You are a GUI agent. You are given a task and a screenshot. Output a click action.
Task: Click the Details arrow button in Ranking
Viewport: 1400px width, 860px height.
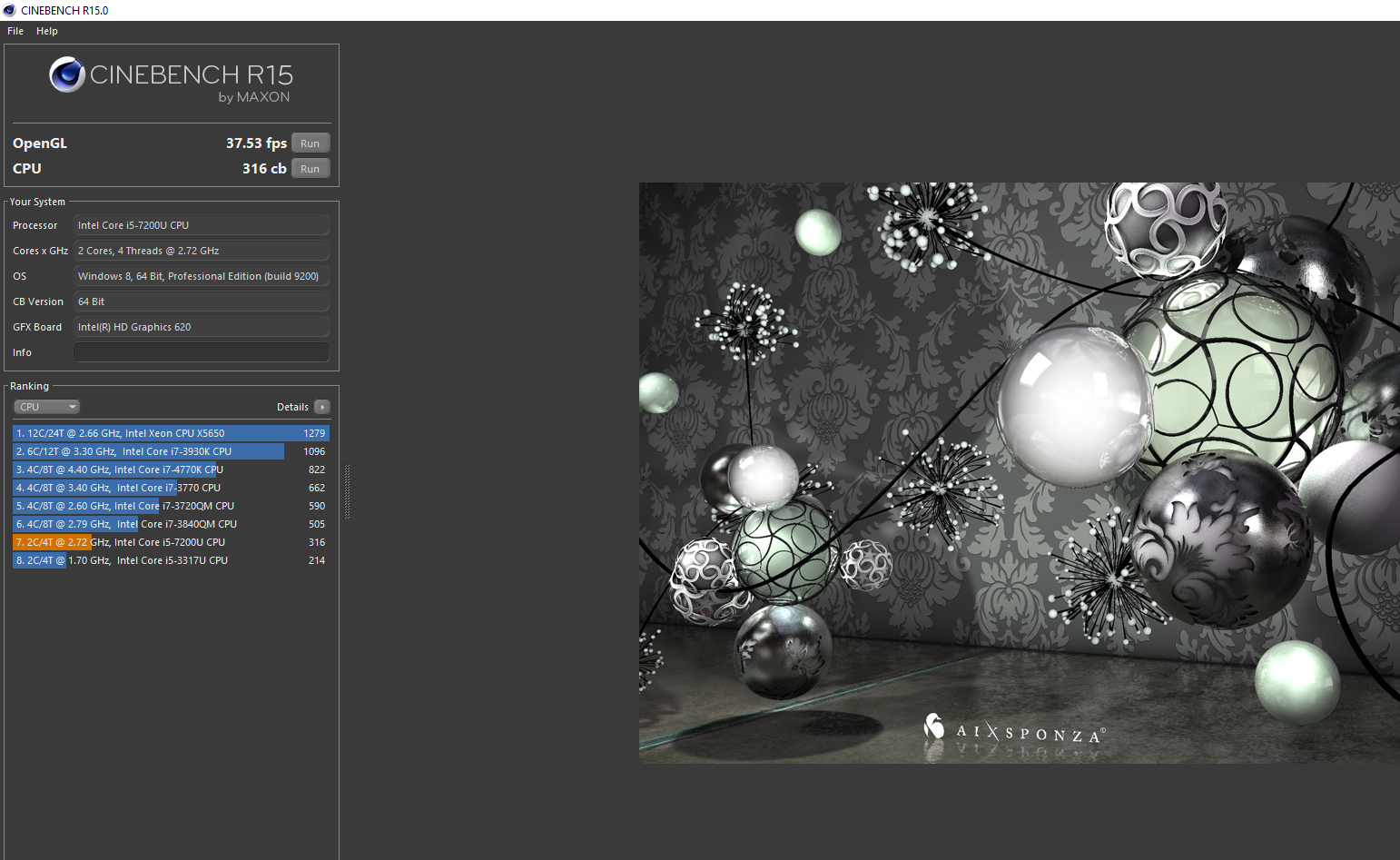click(322, 407)
